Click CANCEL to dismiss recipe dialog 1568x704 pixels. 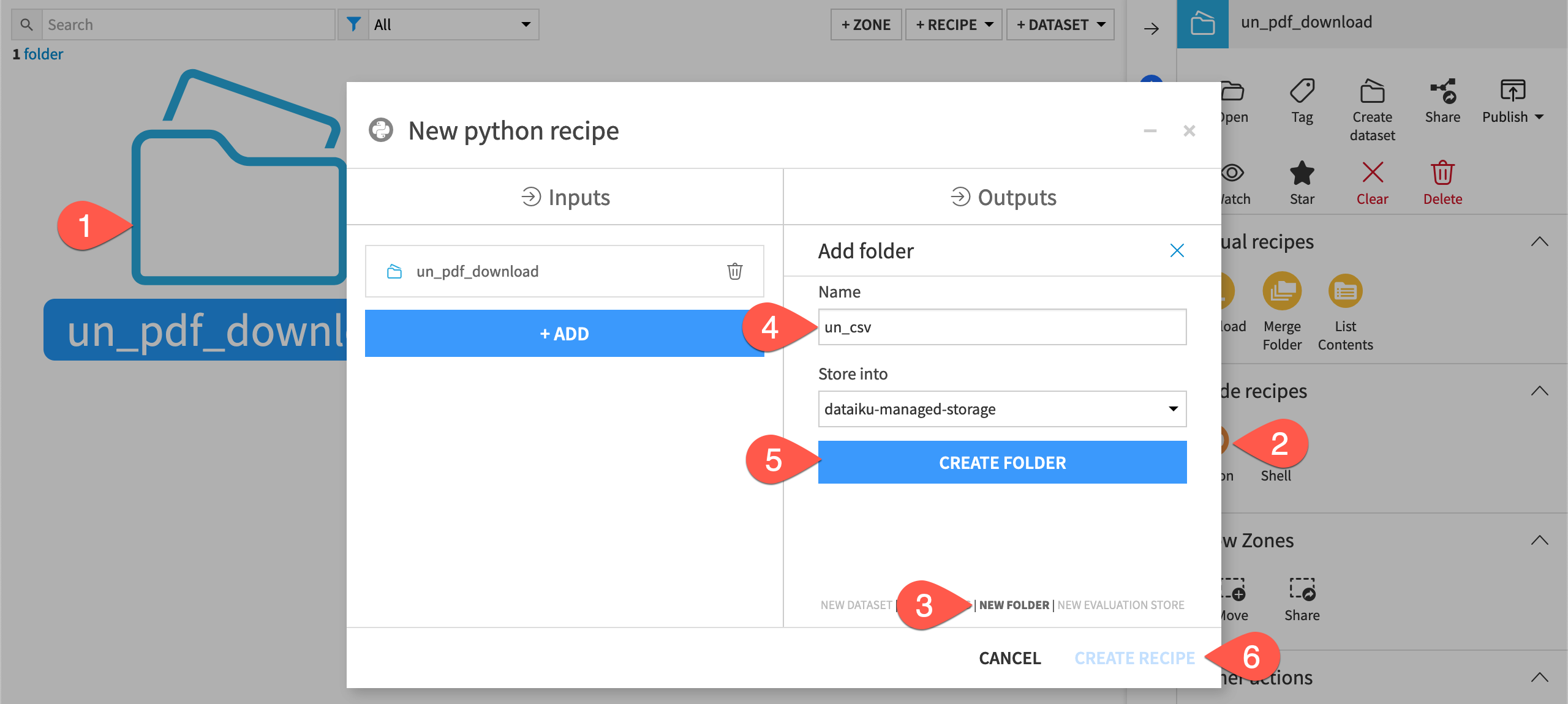pos(1009,657)
